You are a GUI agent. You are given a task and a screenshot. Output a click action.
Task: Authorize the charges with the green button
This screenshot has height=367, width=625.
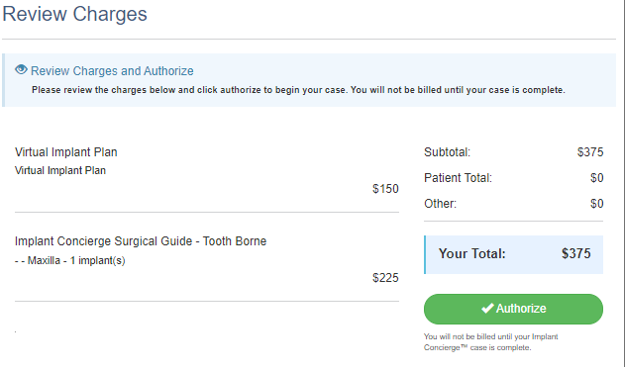click(513, 309)
